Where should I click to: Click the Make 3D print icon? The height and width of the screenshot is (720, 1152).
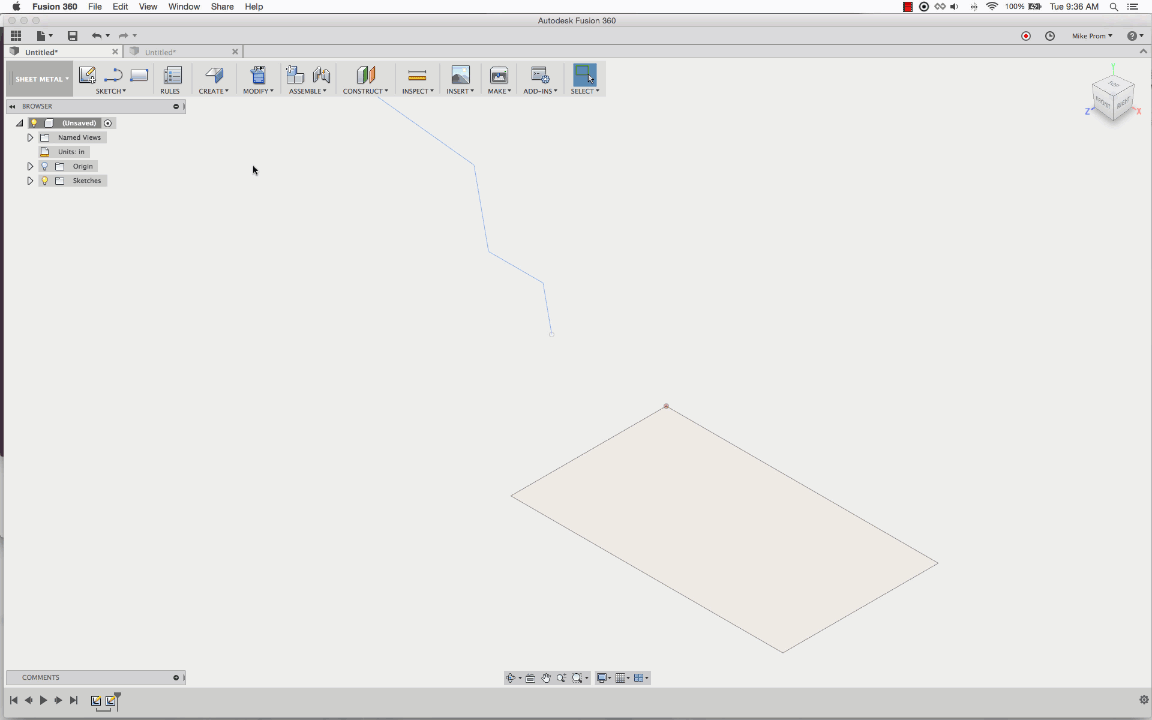(499, 75)
